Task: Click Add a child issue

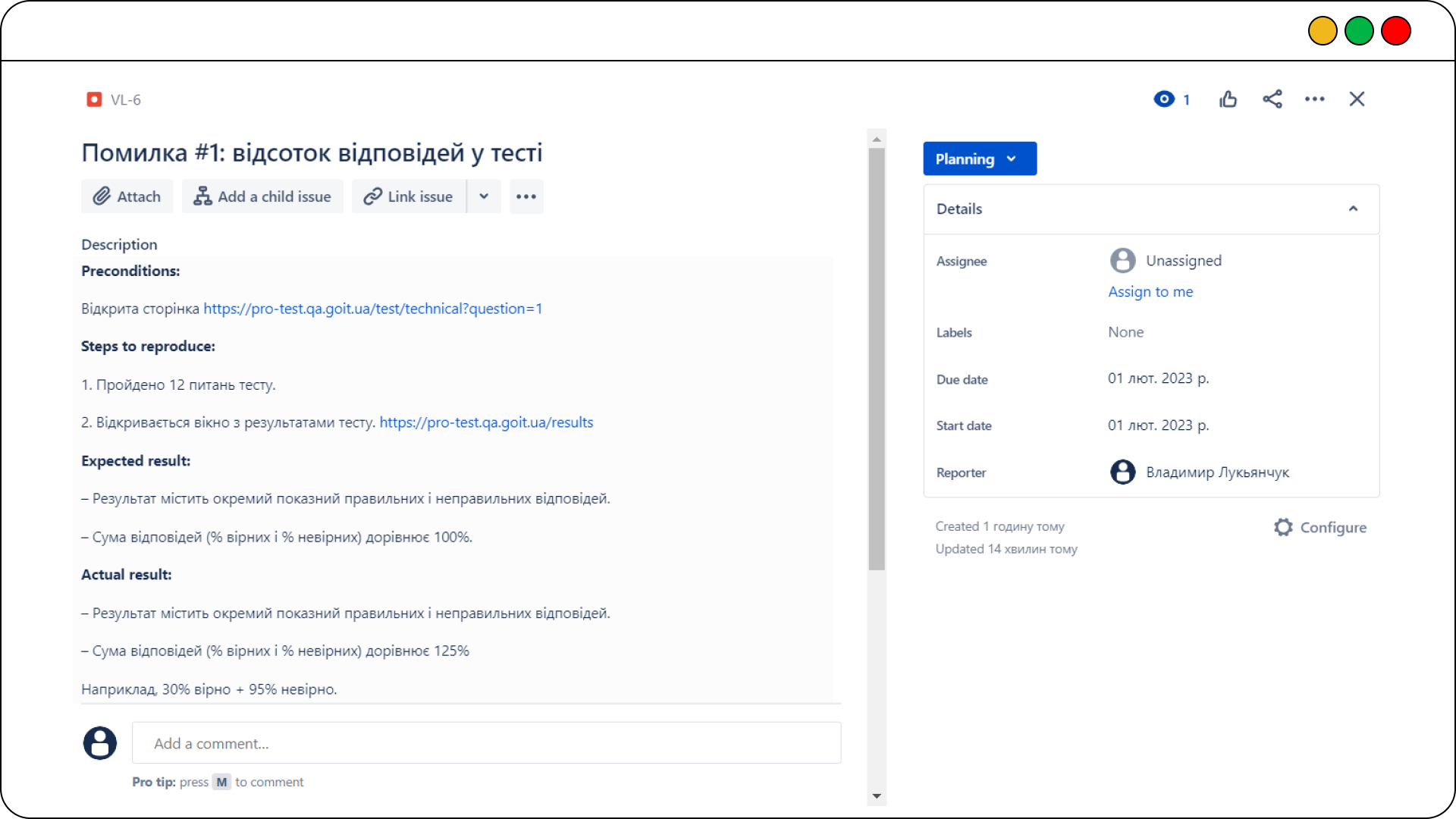Action: (x=262, y=196)
